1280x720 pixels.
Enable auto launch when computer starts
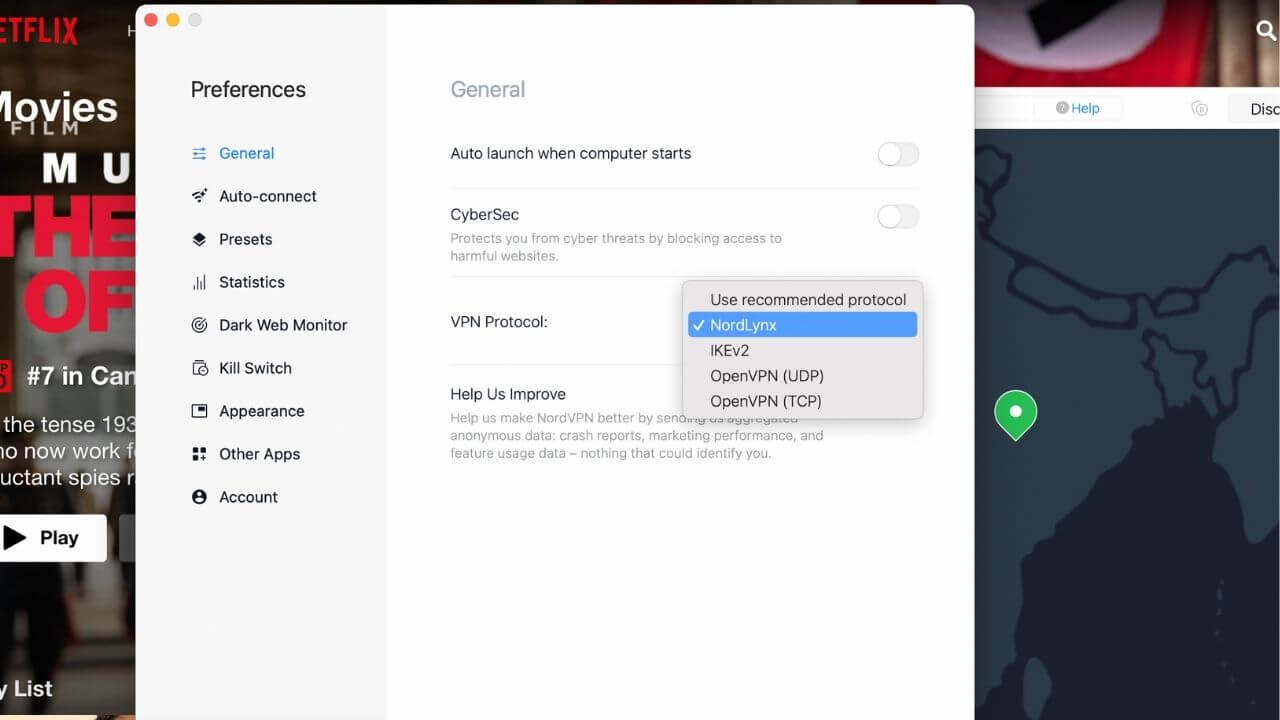tap(897, 154)
